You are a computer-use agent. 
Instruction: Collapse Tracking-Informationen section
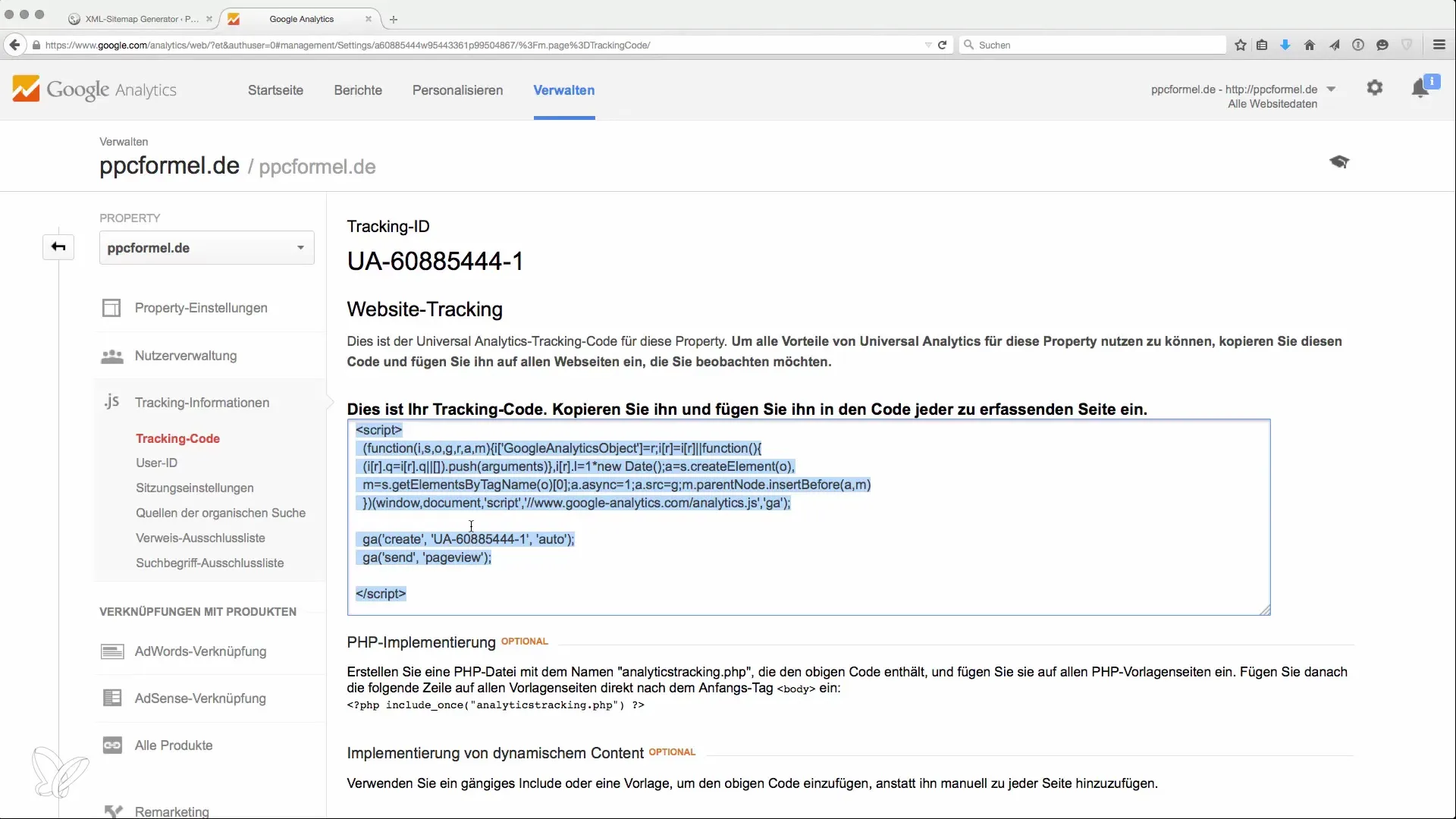(x=202, y=403)
